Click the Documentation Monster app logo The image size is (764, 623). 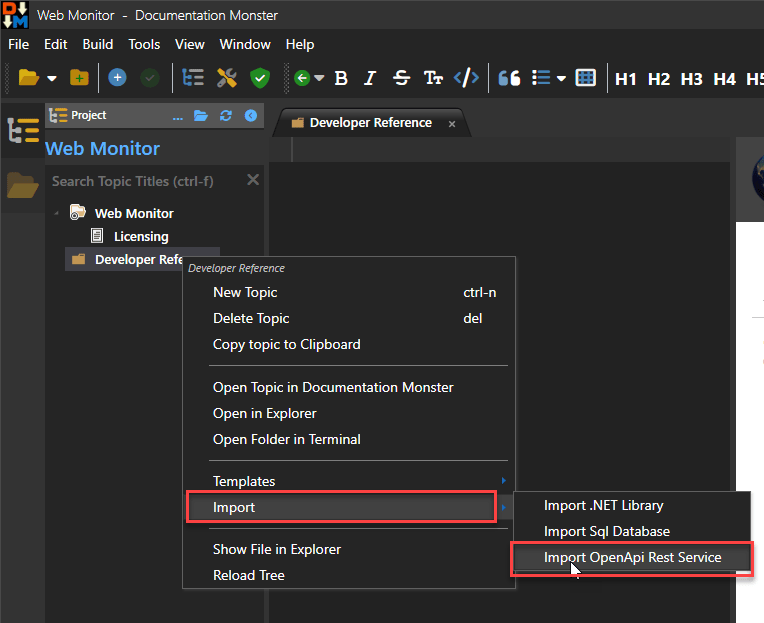tap(15, 15)
